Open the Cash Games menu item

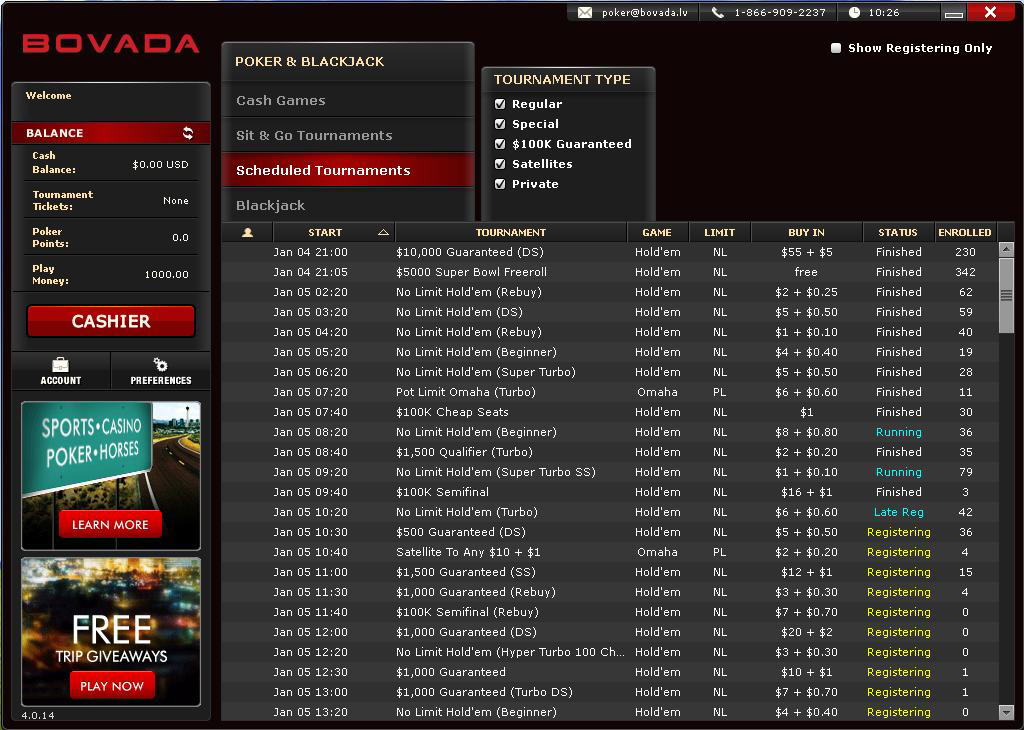point(347,101)
